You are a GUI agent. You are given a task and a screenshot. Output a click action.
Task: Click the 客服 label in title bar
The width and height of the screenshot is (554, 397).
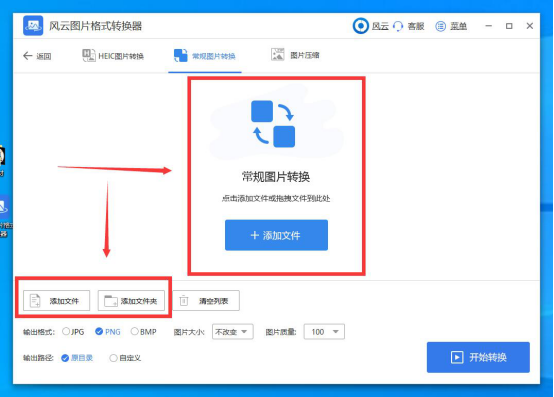click(x=416, y=26)
